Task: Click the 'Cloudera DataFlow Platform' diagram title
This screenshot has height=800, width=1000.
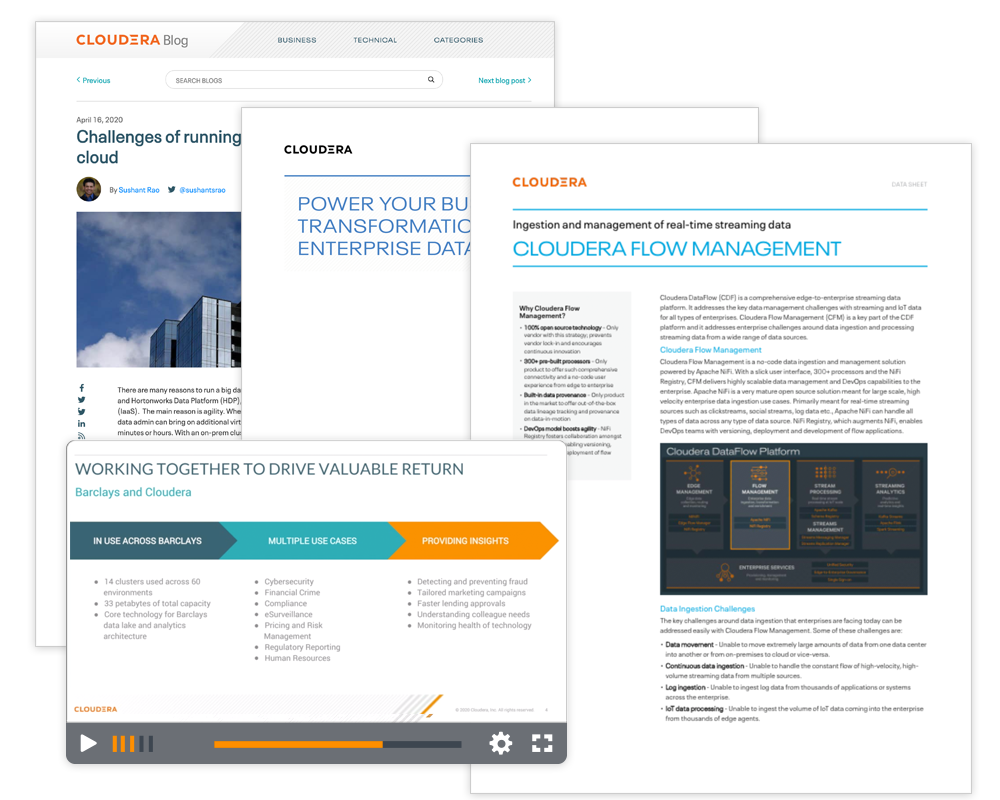Action: (x=733, y=452)
